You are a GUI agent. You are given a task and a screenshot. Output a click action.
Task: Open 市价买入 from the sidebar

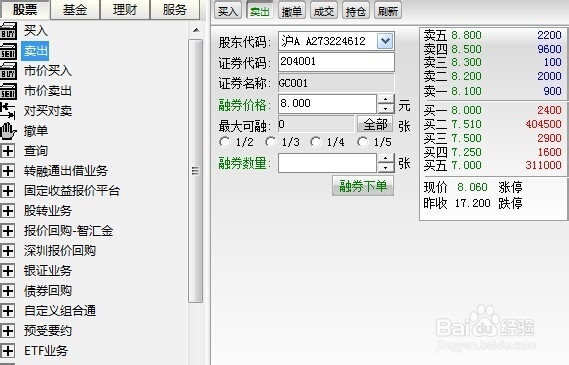click(x=48, y=71)
